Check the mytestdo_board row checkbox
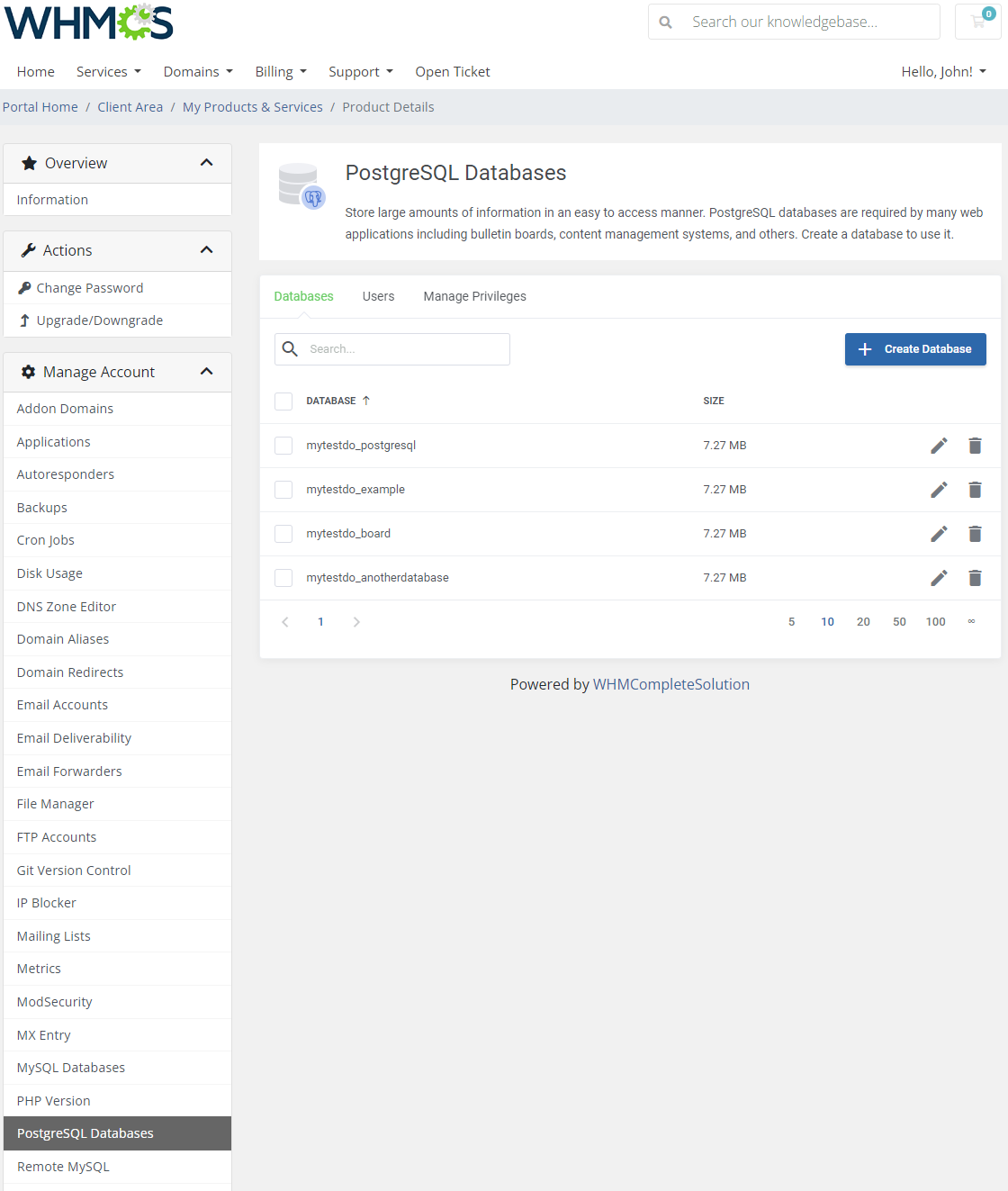1008x1191 pixels. (x=283, y=534)
